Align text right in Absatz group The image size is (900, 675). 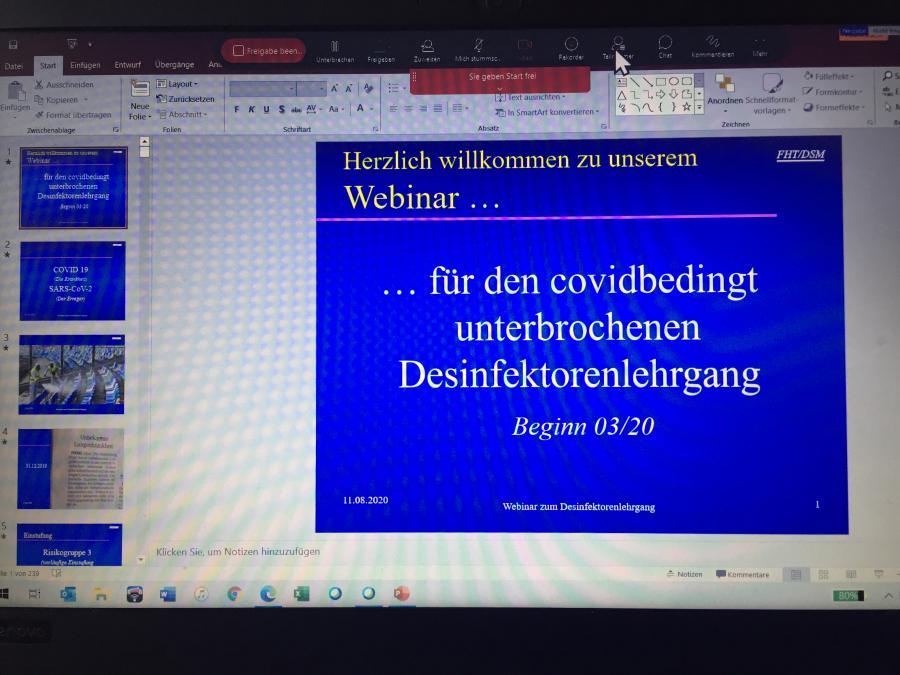click(423, 108)
